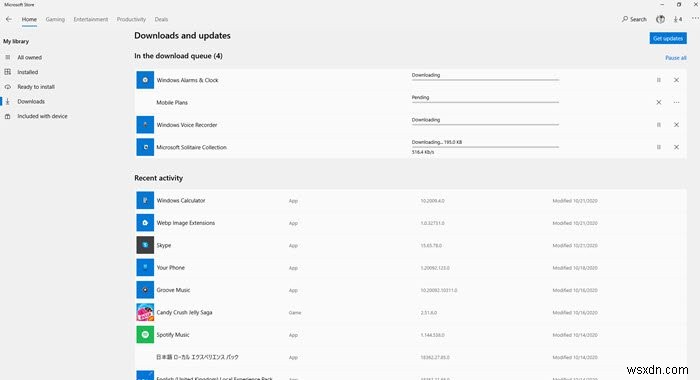The height and width of the screenshot is (380, 700).
Task: Select Included with device in sidebar
Action: click(42, 117)
